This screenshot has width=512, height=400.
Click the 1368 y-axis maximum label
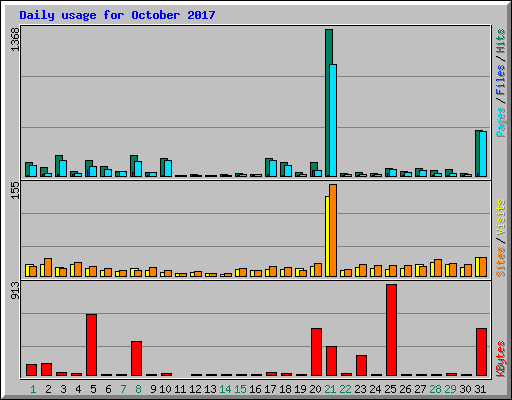tap(15, 39)
